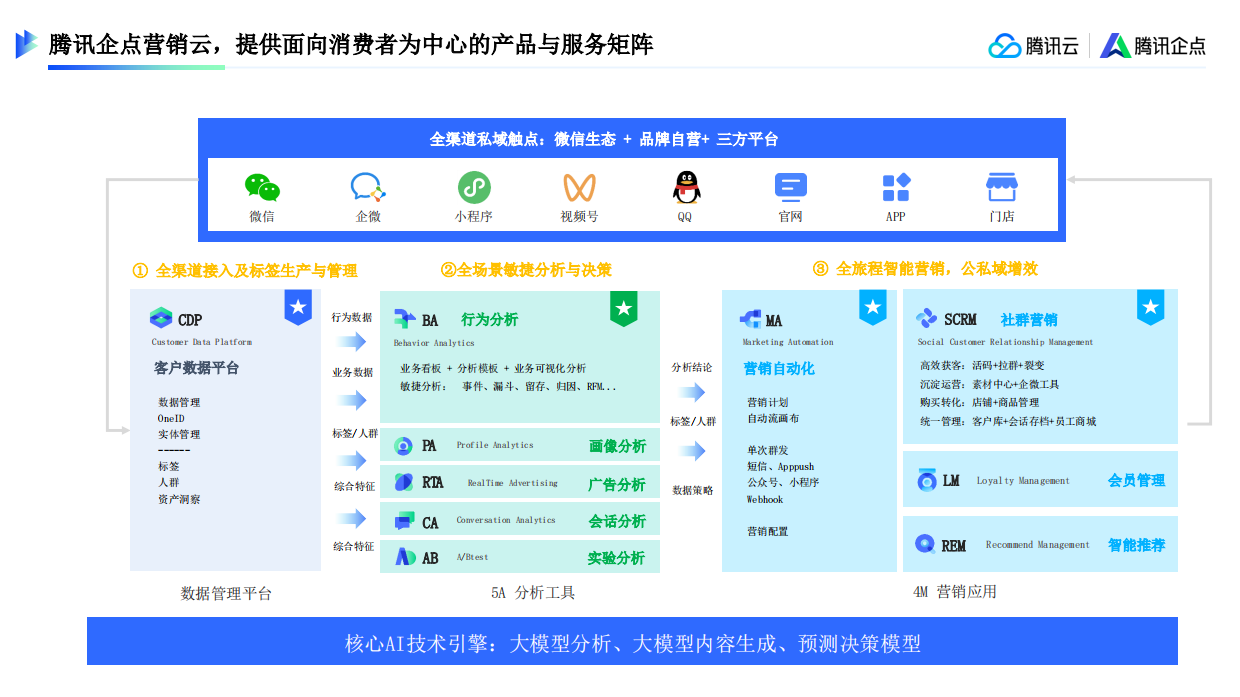1240x697 pixels.
Task: Click the 客户数据平台 heading
Action: [197, 367]
